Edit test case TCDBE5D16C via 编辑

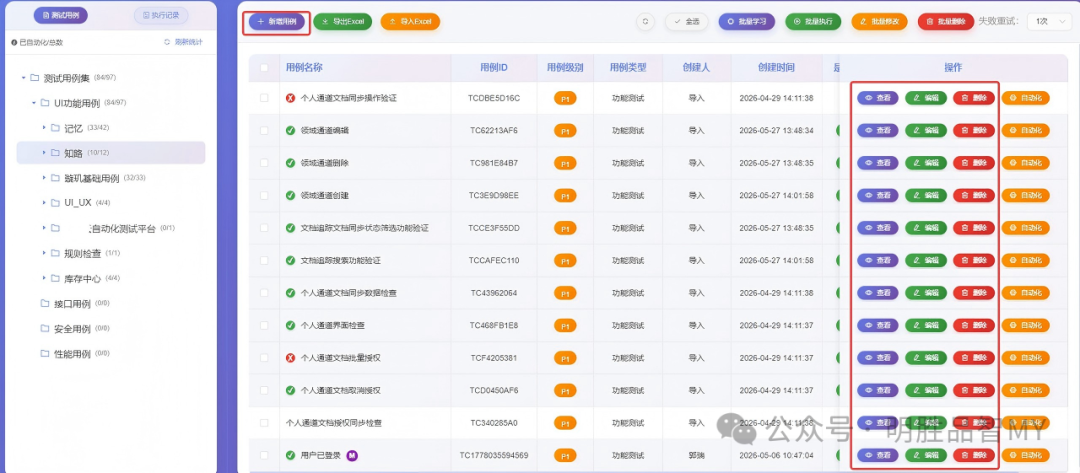point(926,98)
